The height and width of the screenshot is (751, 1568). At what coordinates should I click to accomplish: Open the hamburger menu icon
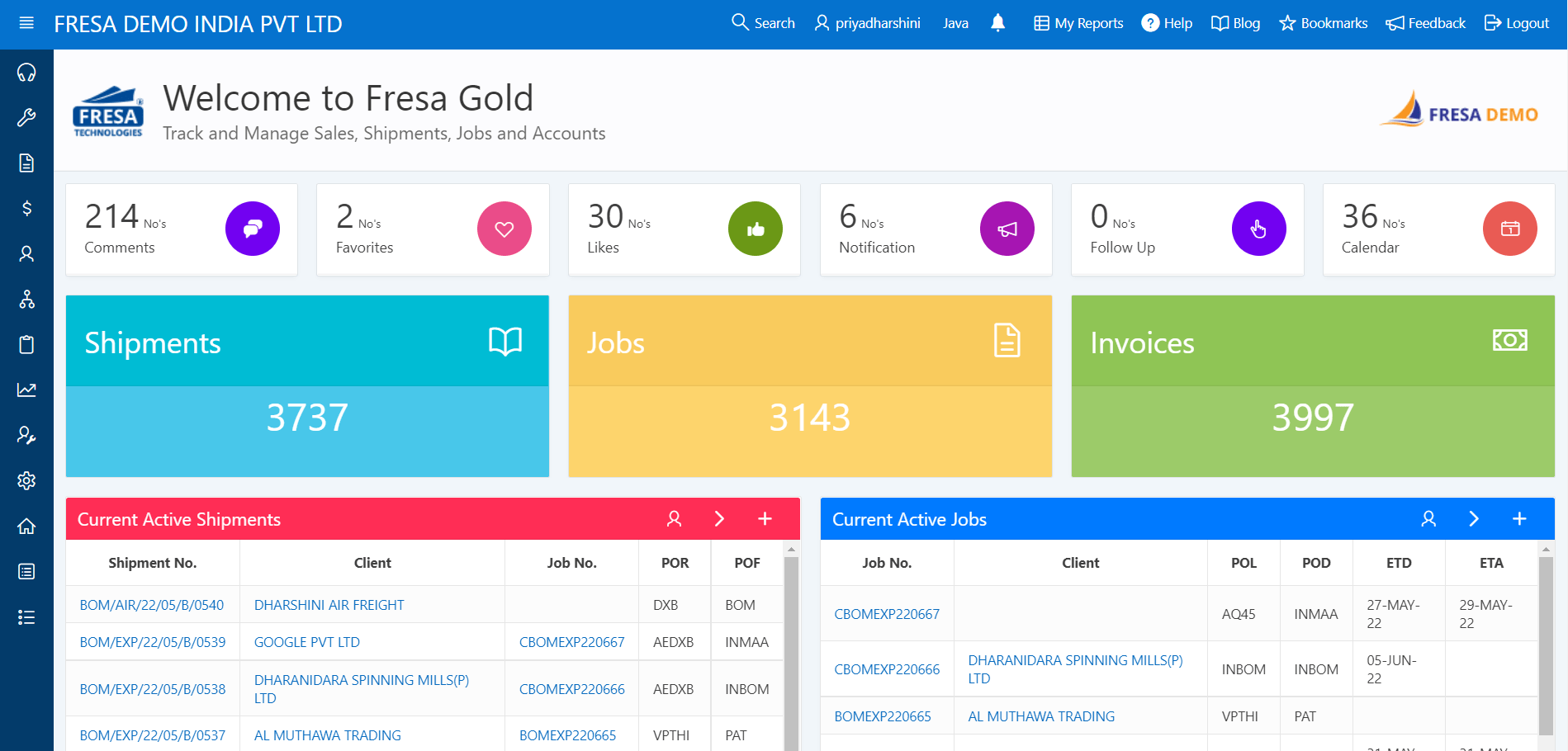pyautogui.click(x=26, y=23)
